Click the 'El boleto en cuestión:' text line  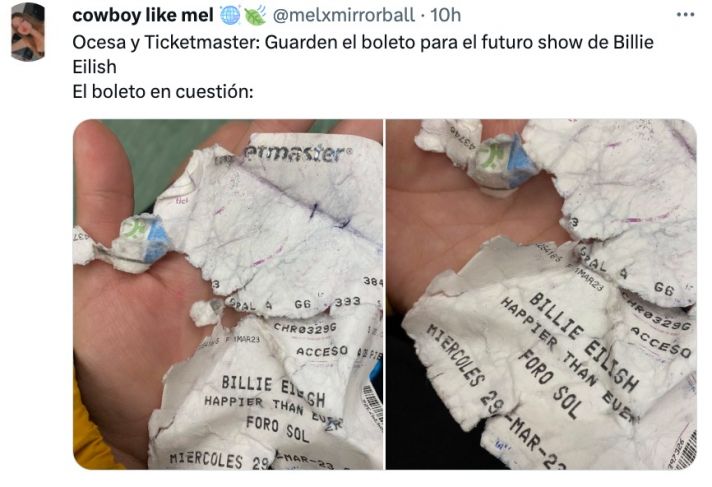pyautogui.click(x=163, y=92)
